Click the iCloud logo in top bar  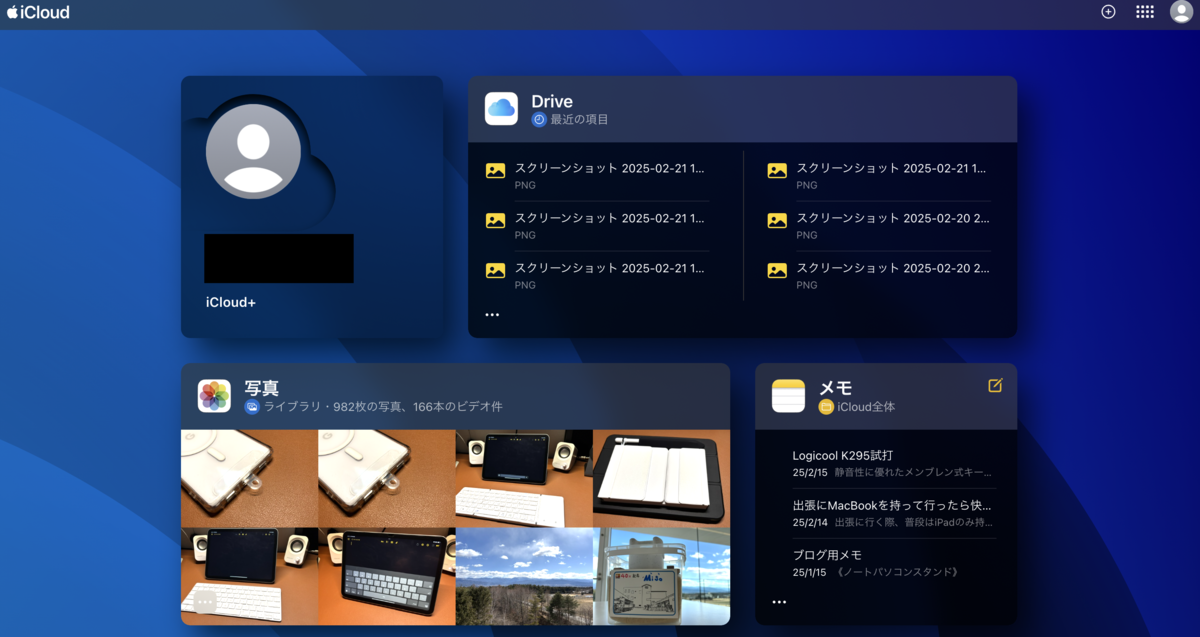point(38,12)
